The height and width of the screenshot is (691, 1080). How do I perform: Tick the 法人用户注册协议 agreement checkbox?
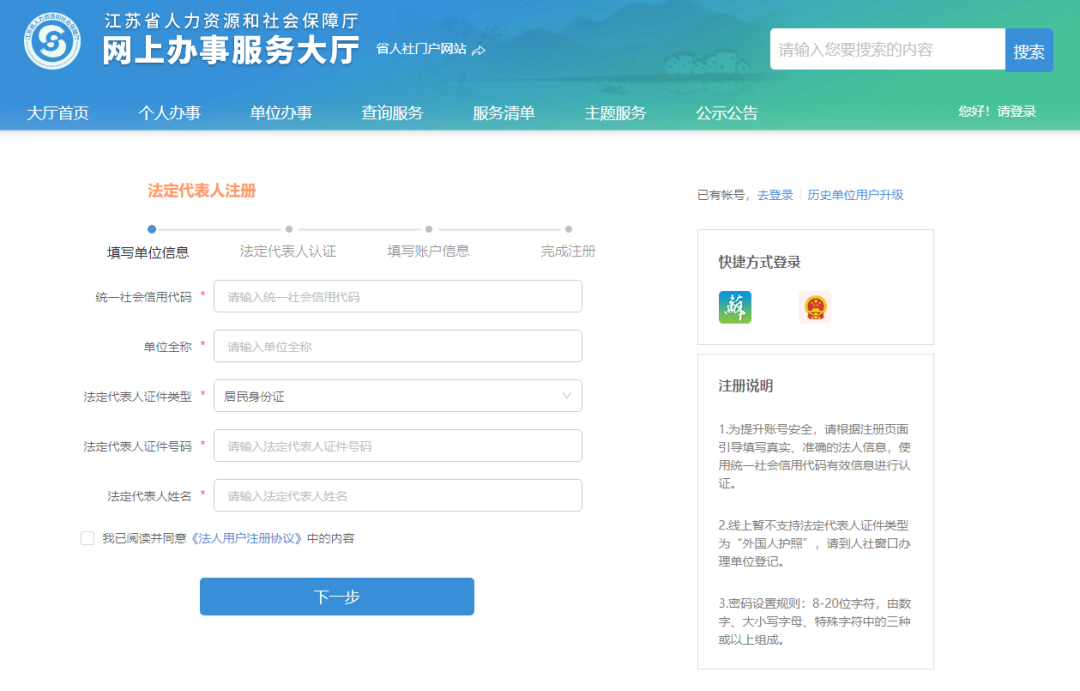coord(88,538)
